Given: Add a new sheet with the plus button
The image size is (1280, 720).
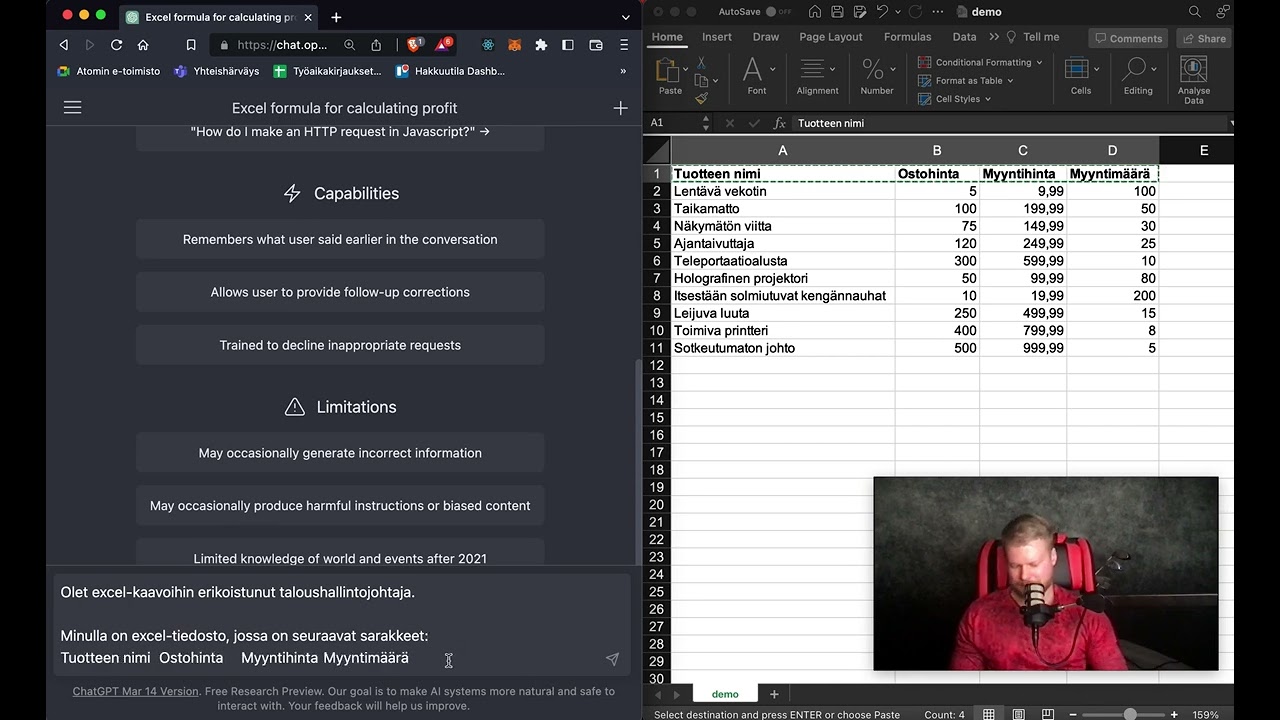Looking at the screenshot, I should tap(773, 694).
